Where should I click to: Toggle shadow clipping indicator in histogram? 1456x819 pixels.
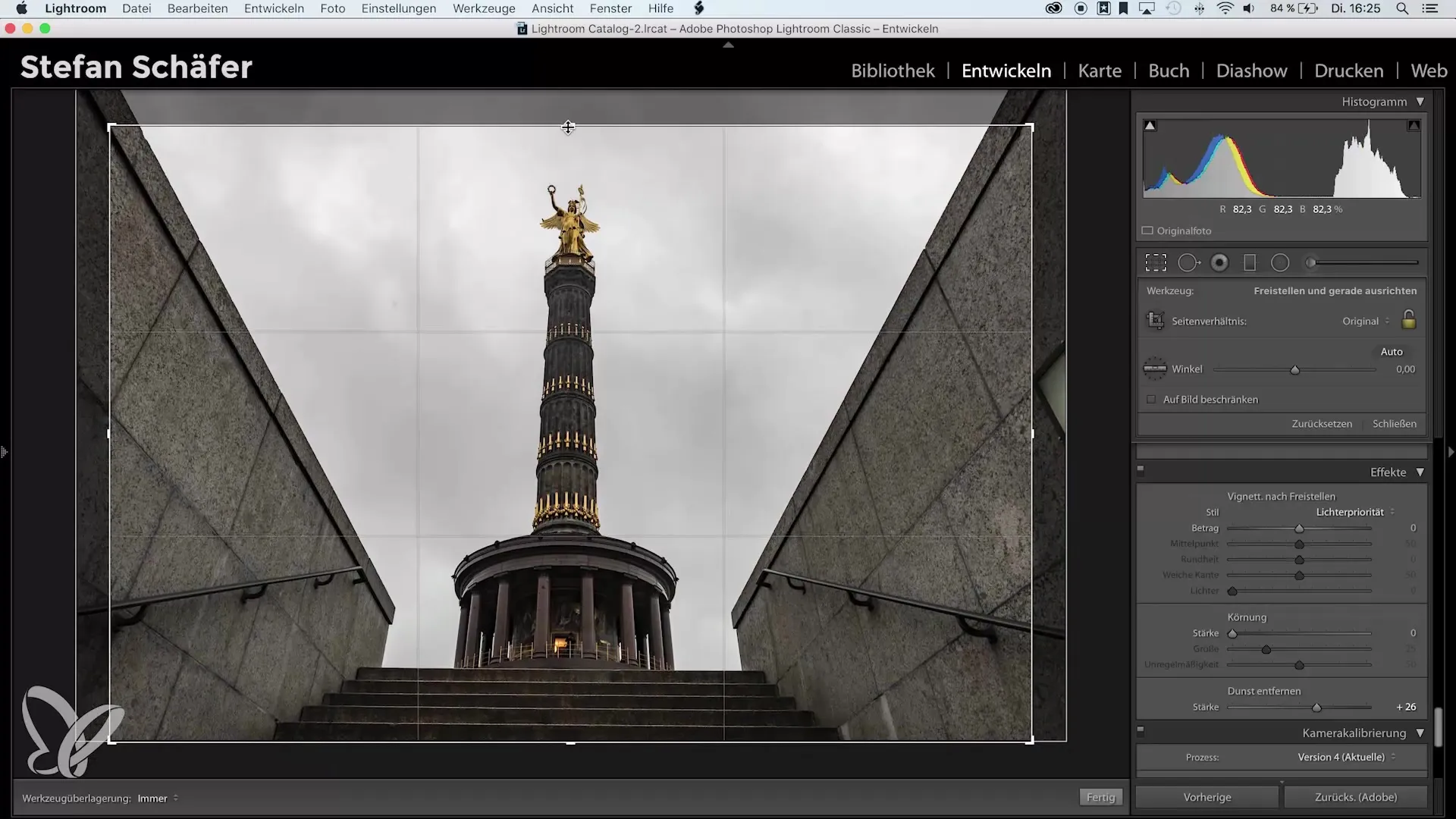(1150, 126)
